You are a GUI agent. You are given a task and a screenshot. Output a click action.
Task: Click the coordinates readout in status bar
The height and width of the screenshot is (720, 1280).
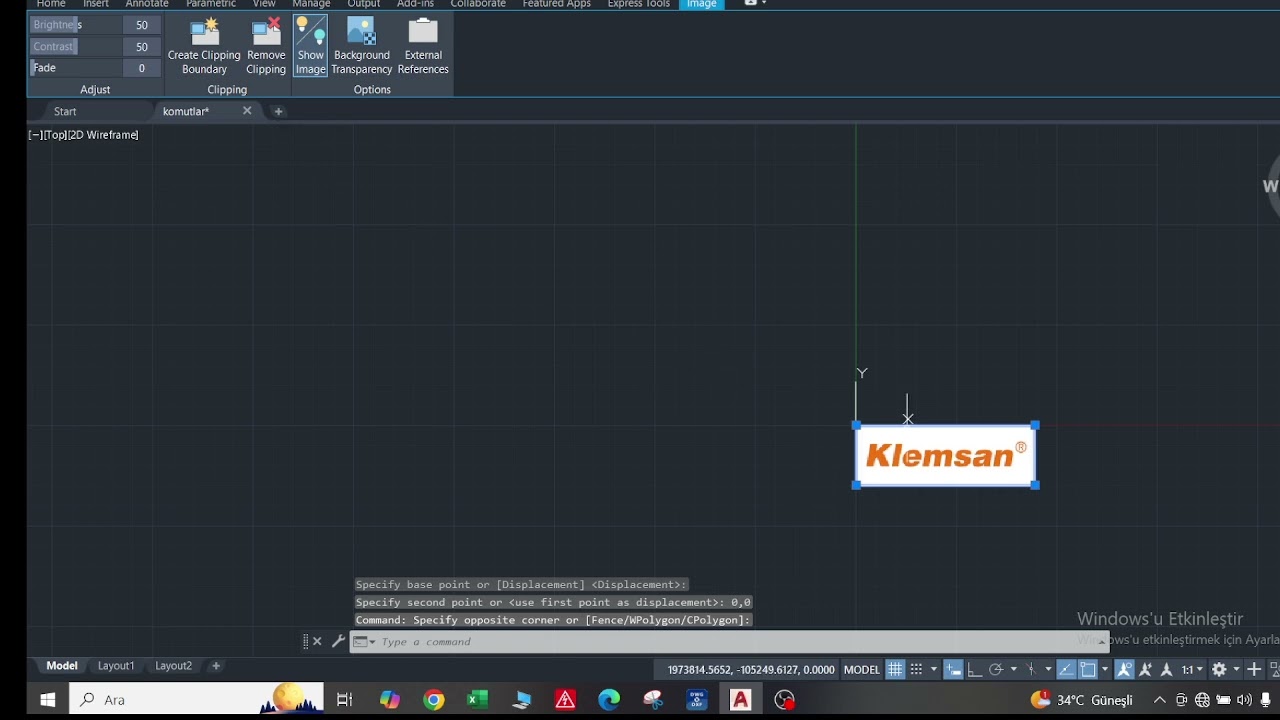(751, 670)
